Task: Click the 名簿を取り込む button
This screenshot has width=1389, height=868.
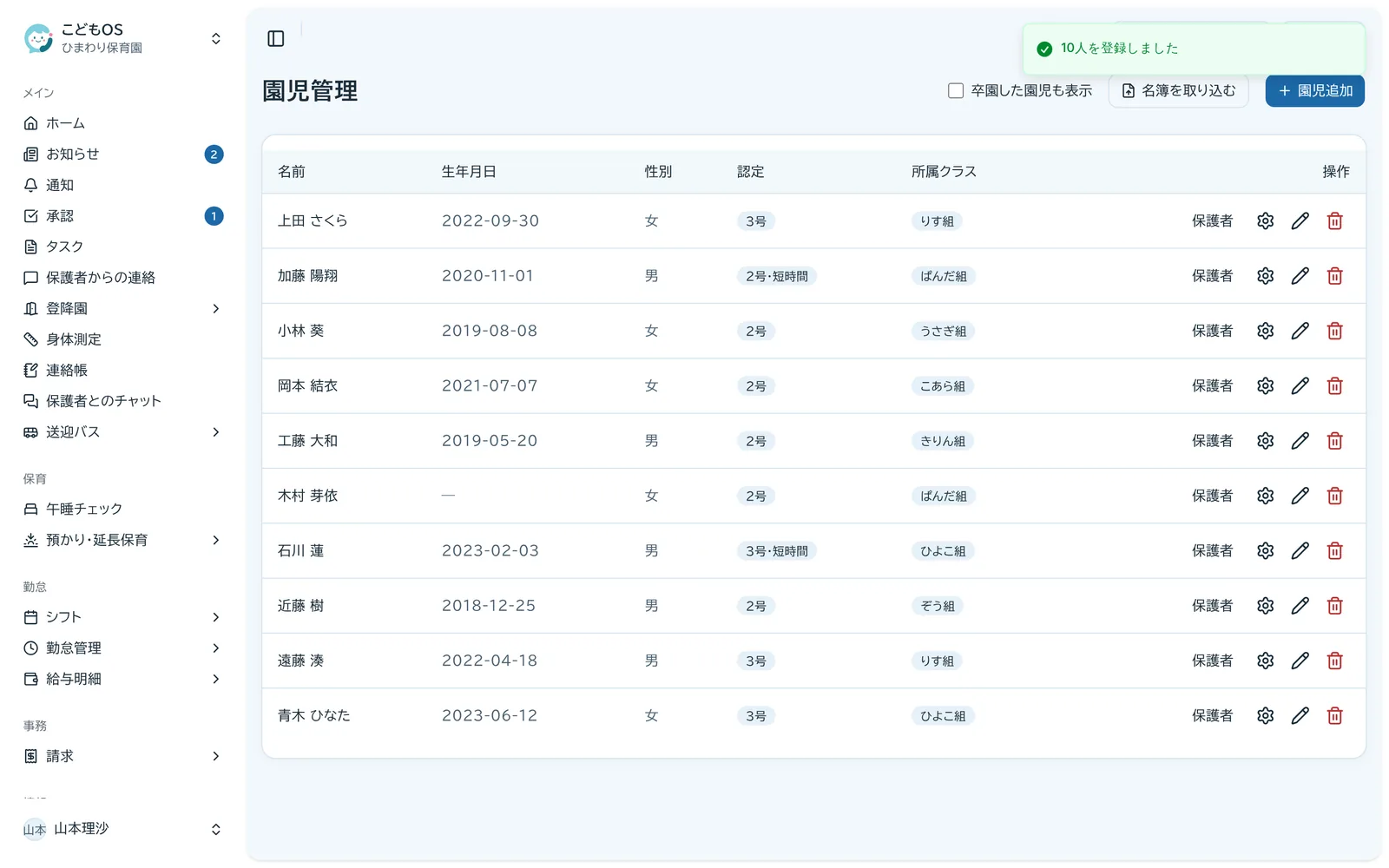Action: pos(1178,90)
